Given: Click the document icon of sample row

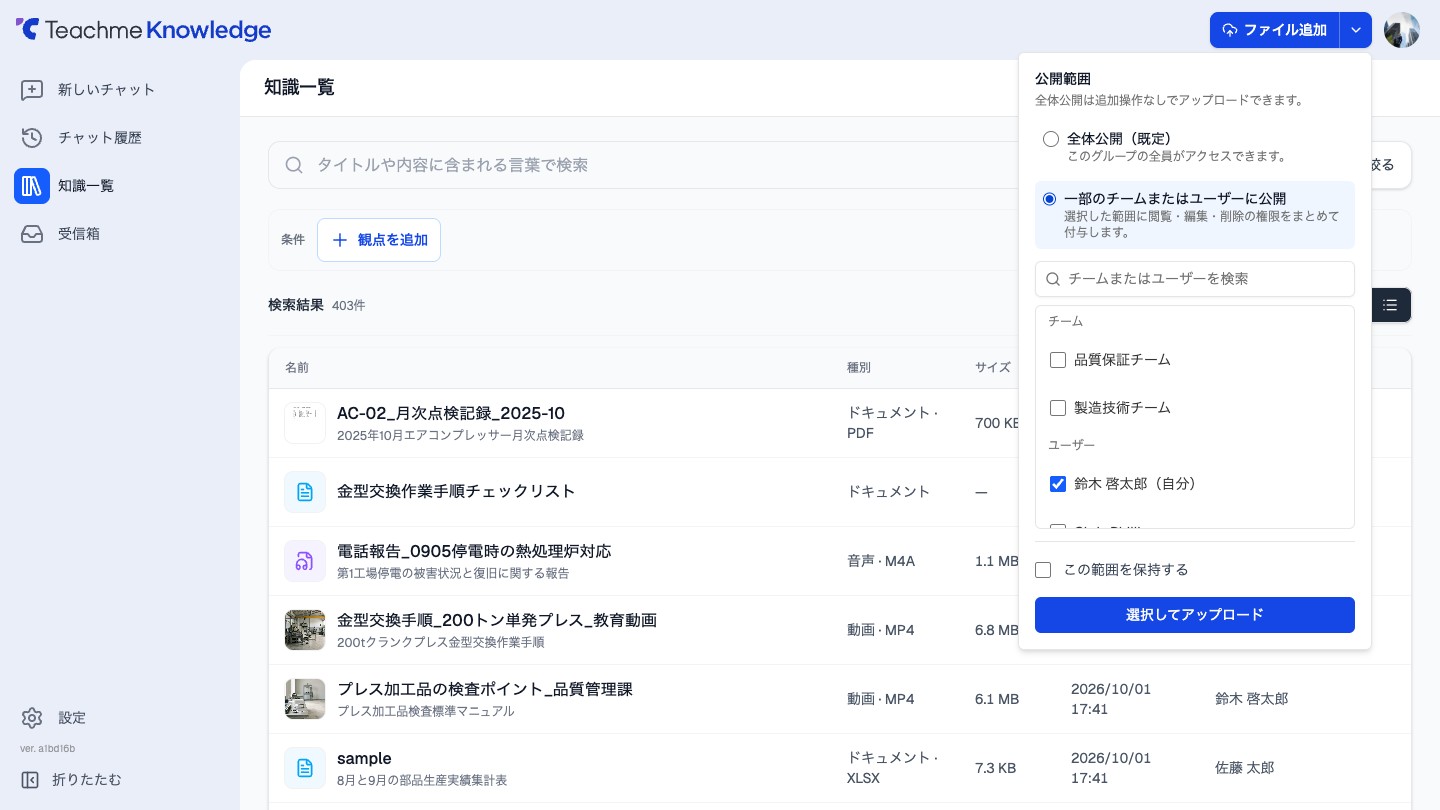Looking at the screenshot, I should pos(305,768).
